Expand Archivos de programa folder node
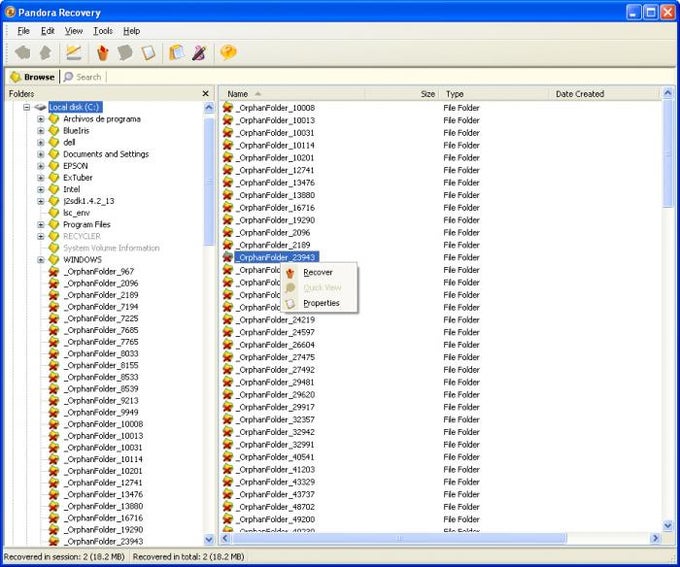 click(x=41, y=119)
